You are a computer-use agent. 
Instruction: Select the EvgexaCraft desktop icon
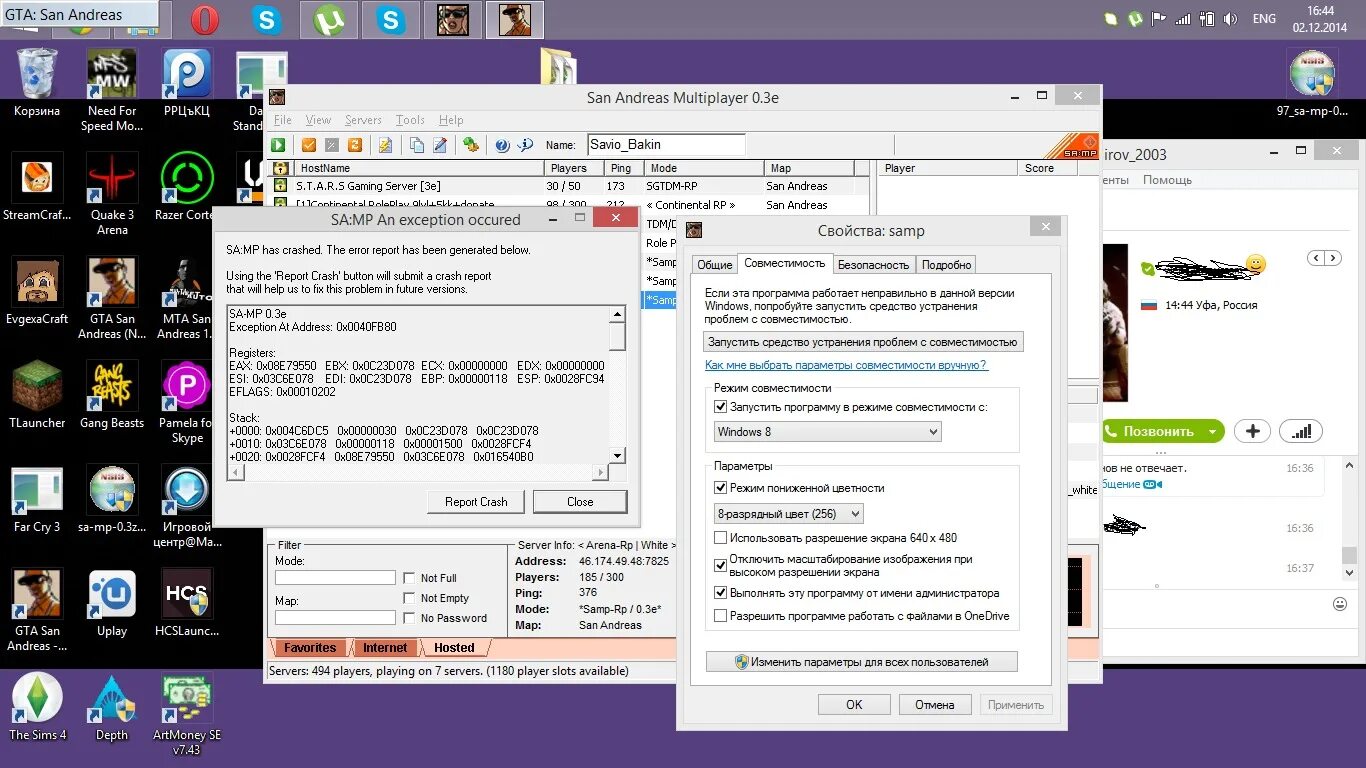coord(37,291)
